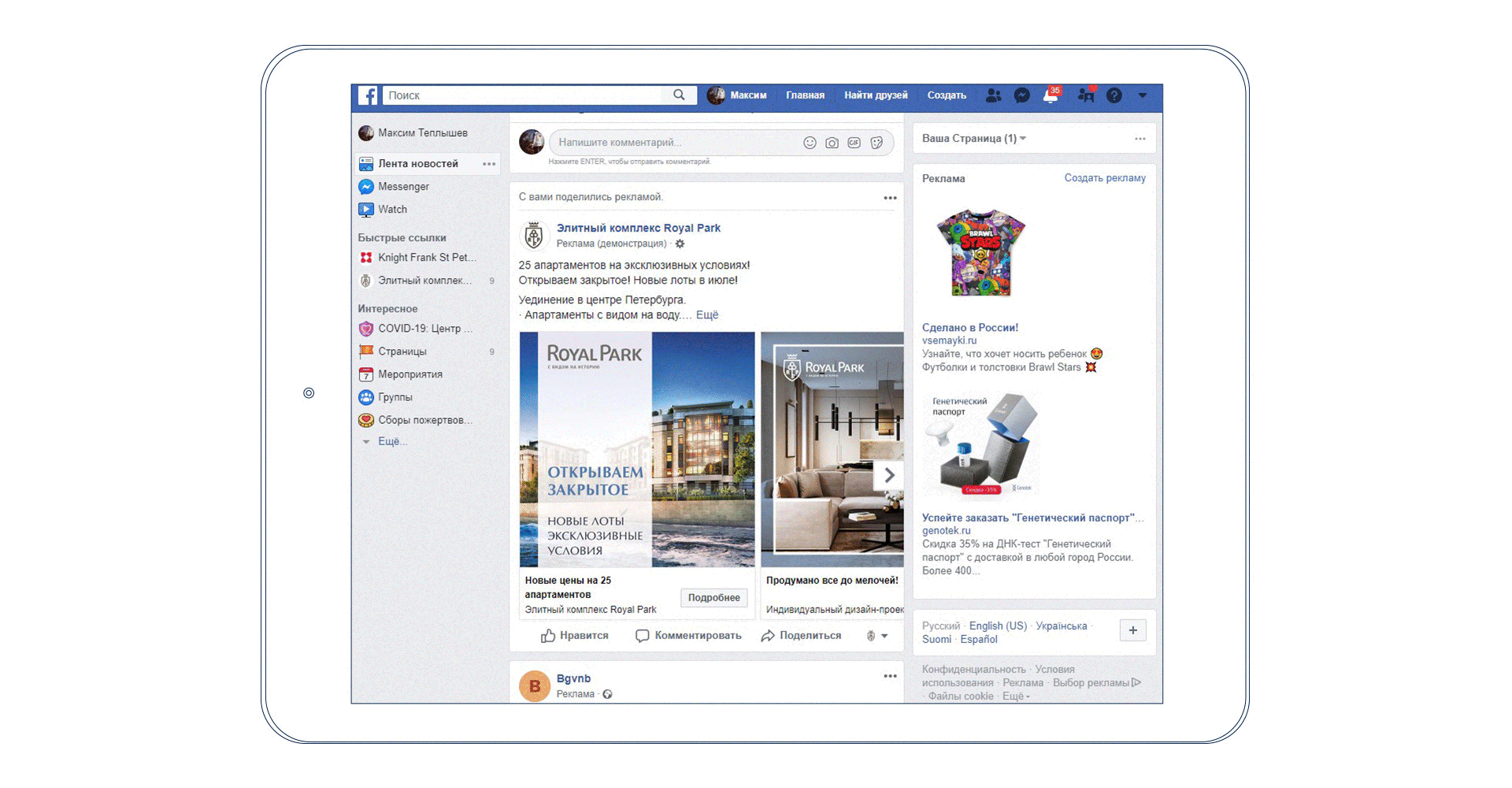
Task: Click the ad settings gear icon
Action: pyautogui.click(x=680, y=243)
